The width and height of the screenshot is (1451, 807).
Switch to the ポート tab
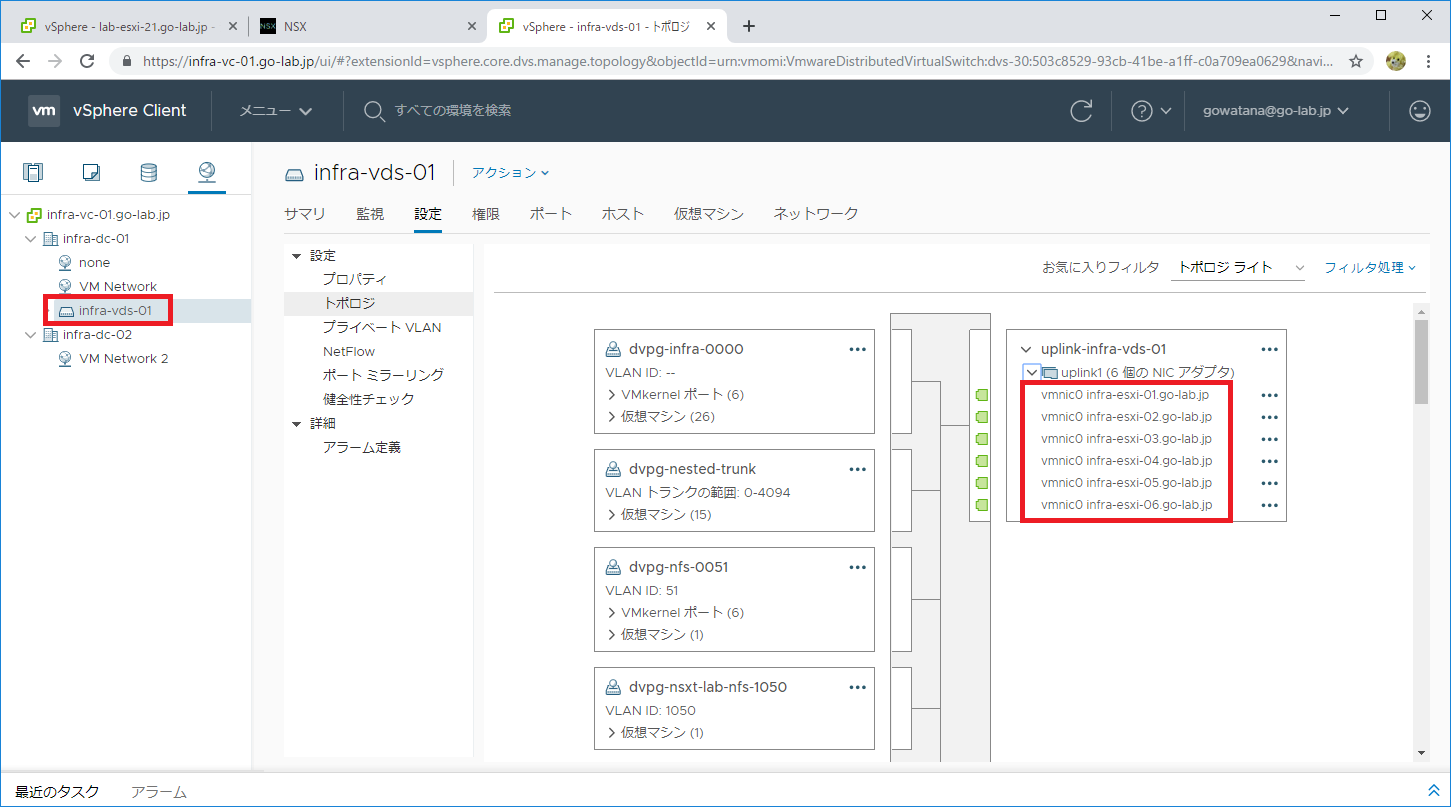coord(551,214)
